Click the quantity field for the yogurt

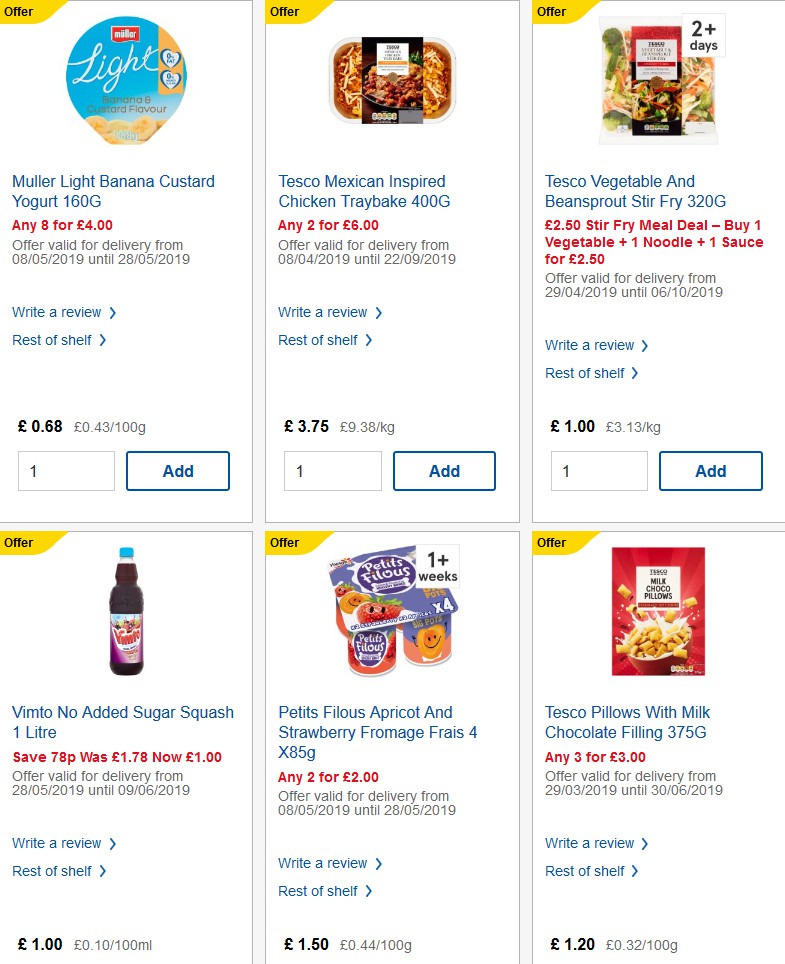[66, 470]
